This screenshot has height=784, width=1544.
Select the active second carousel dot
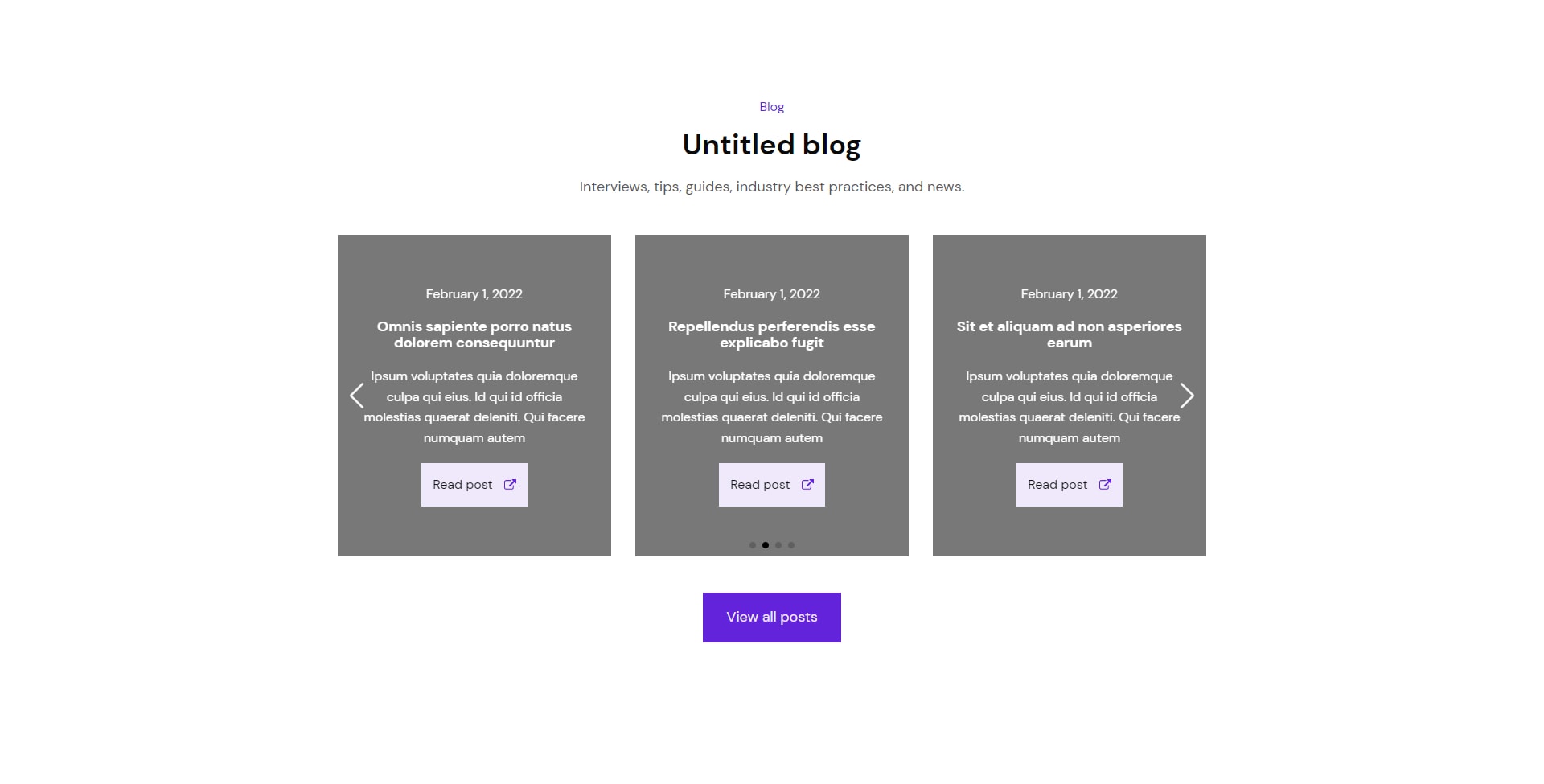pyautogui.click(x=766, y=545)
